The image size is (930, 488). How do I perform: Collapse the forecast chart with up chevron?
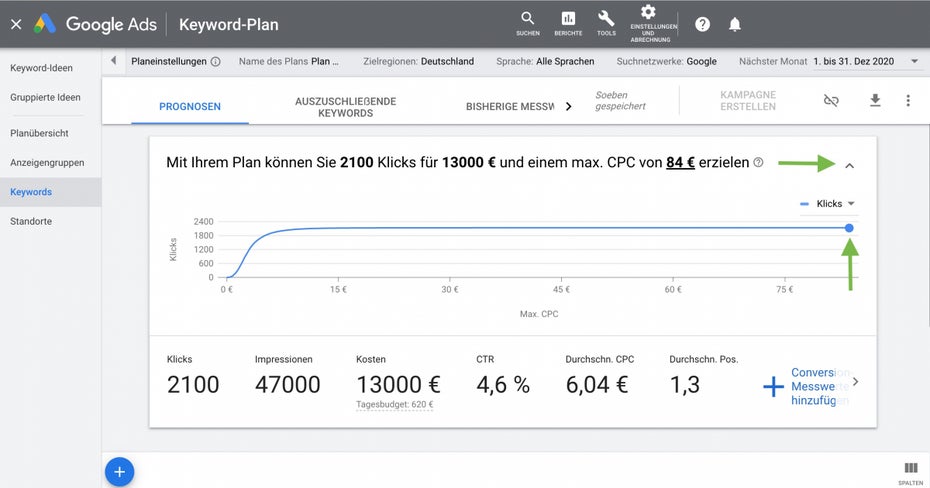coord(849,165)
